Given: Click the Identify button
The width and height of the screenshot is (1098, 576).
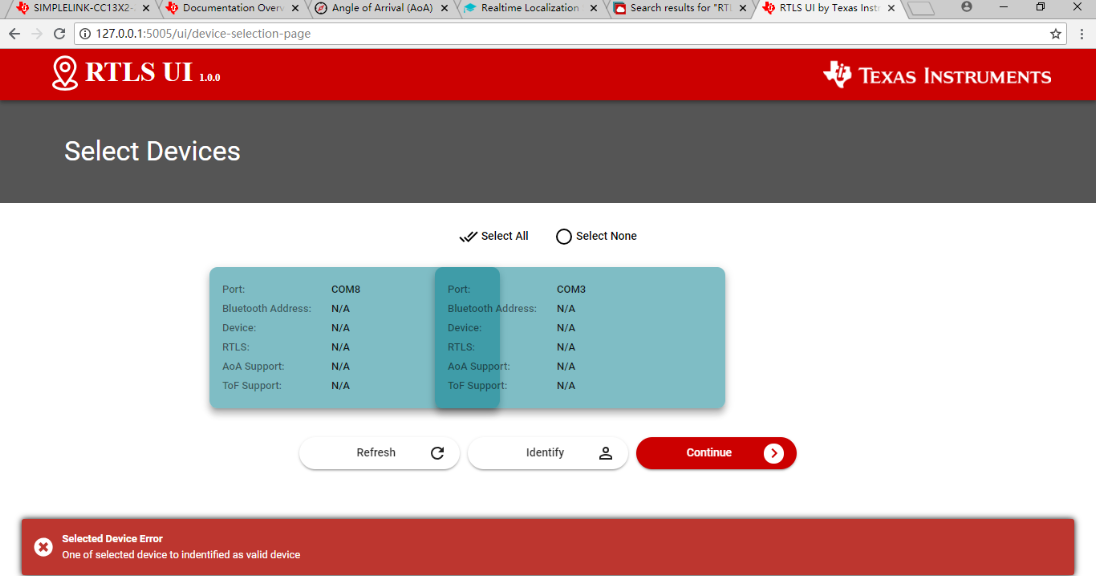Looking at the screenshot, I should 548,453.
